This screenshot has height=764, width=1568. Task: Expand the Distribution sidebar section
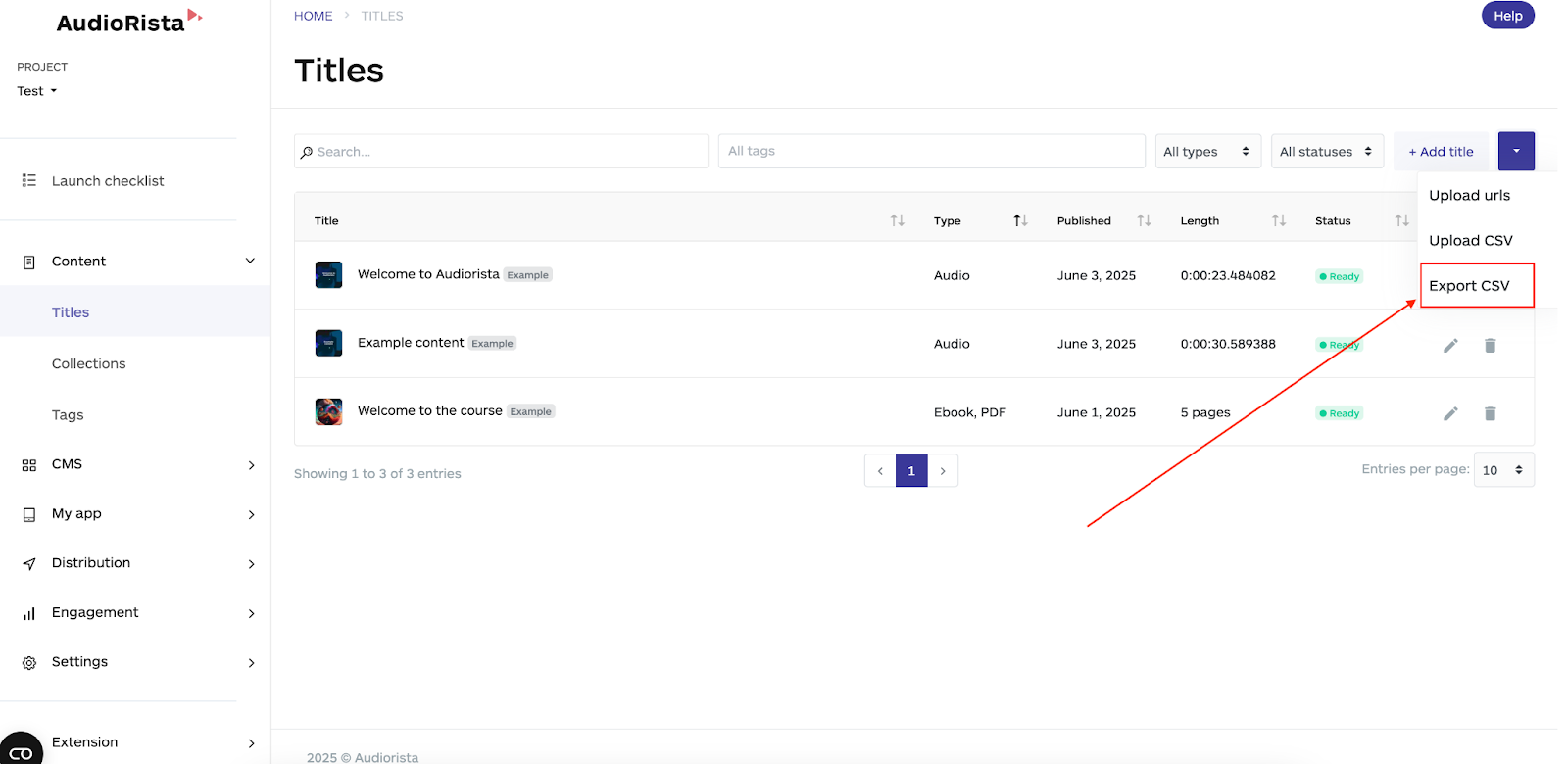251,564
